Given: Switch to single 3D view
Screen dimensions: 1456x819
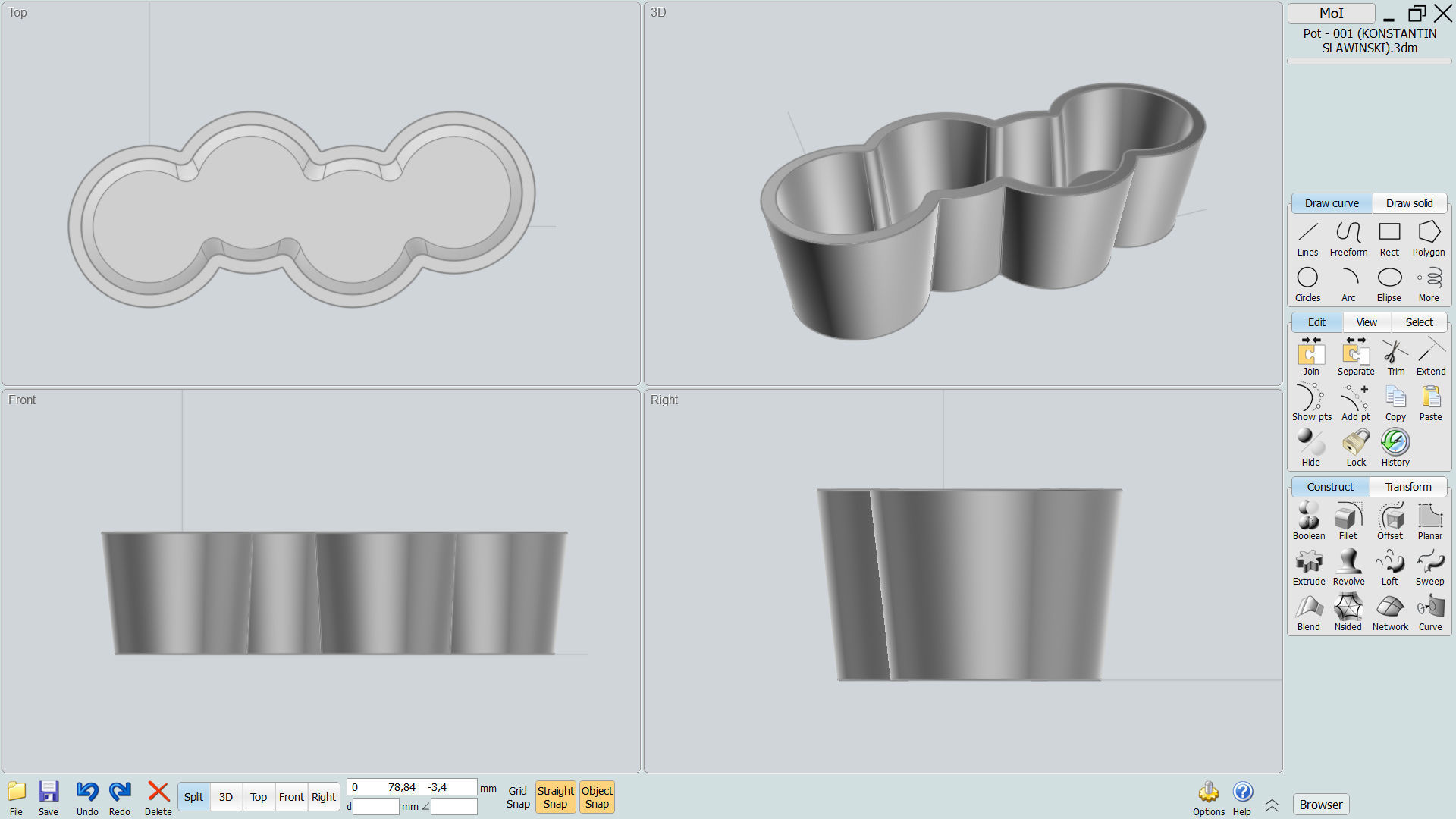Looking at the screenshot, I should [x=226, y=797].
